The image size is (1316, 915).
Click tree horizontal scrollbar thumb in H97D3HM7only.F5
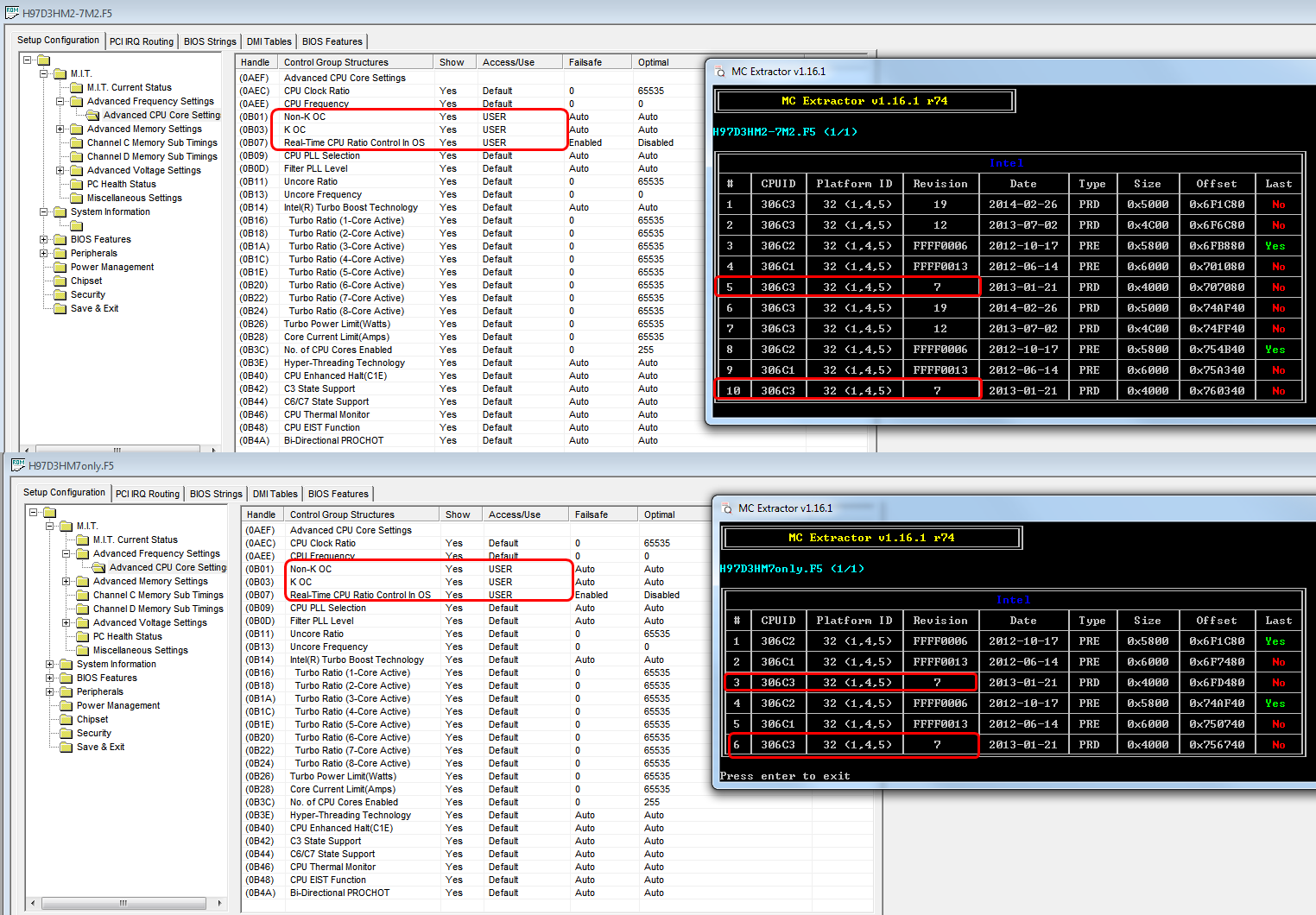pos(123,903)
